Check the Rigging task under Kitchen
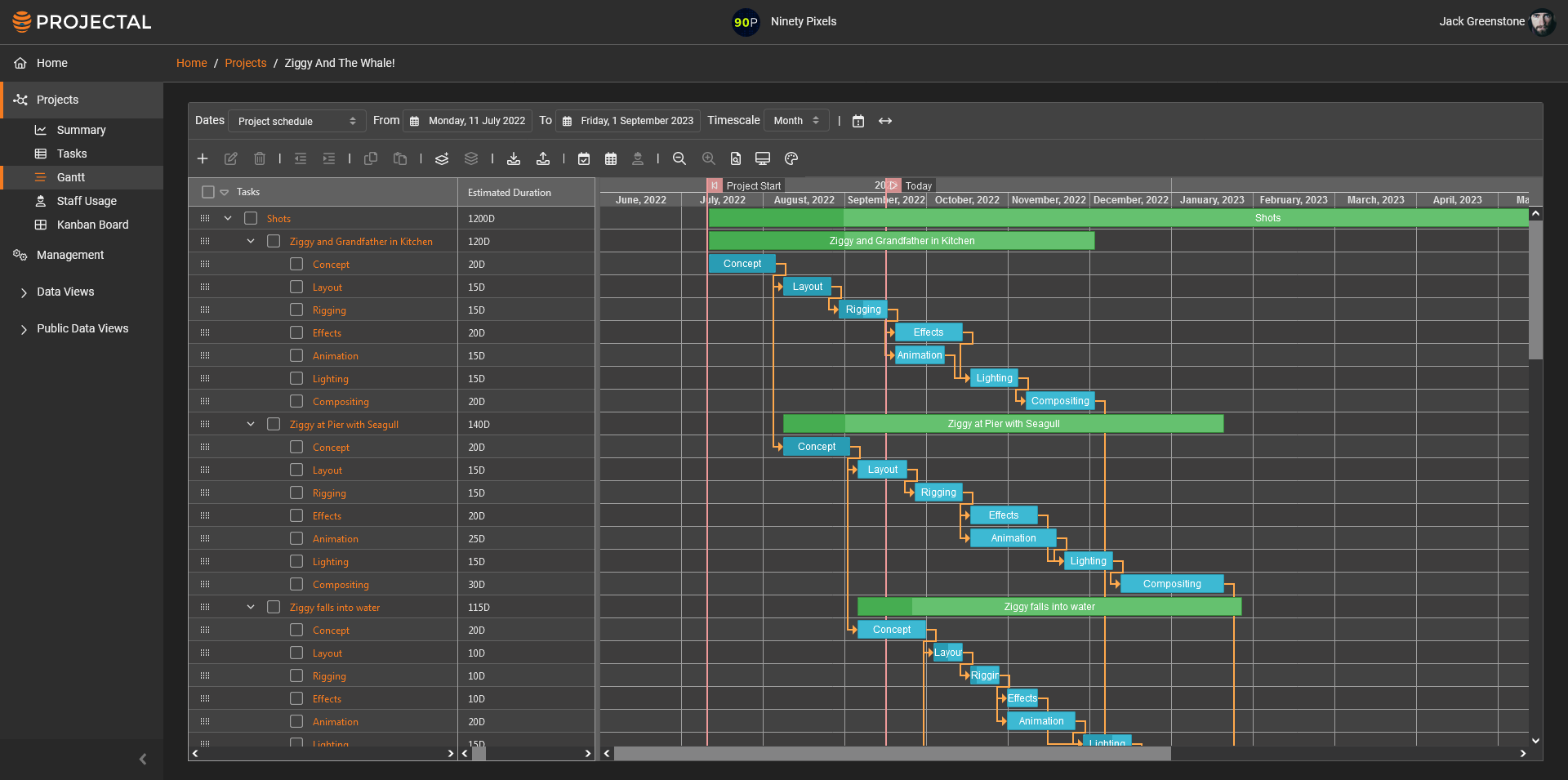This screenshot has width=1568, height=780. pos(296,310)
